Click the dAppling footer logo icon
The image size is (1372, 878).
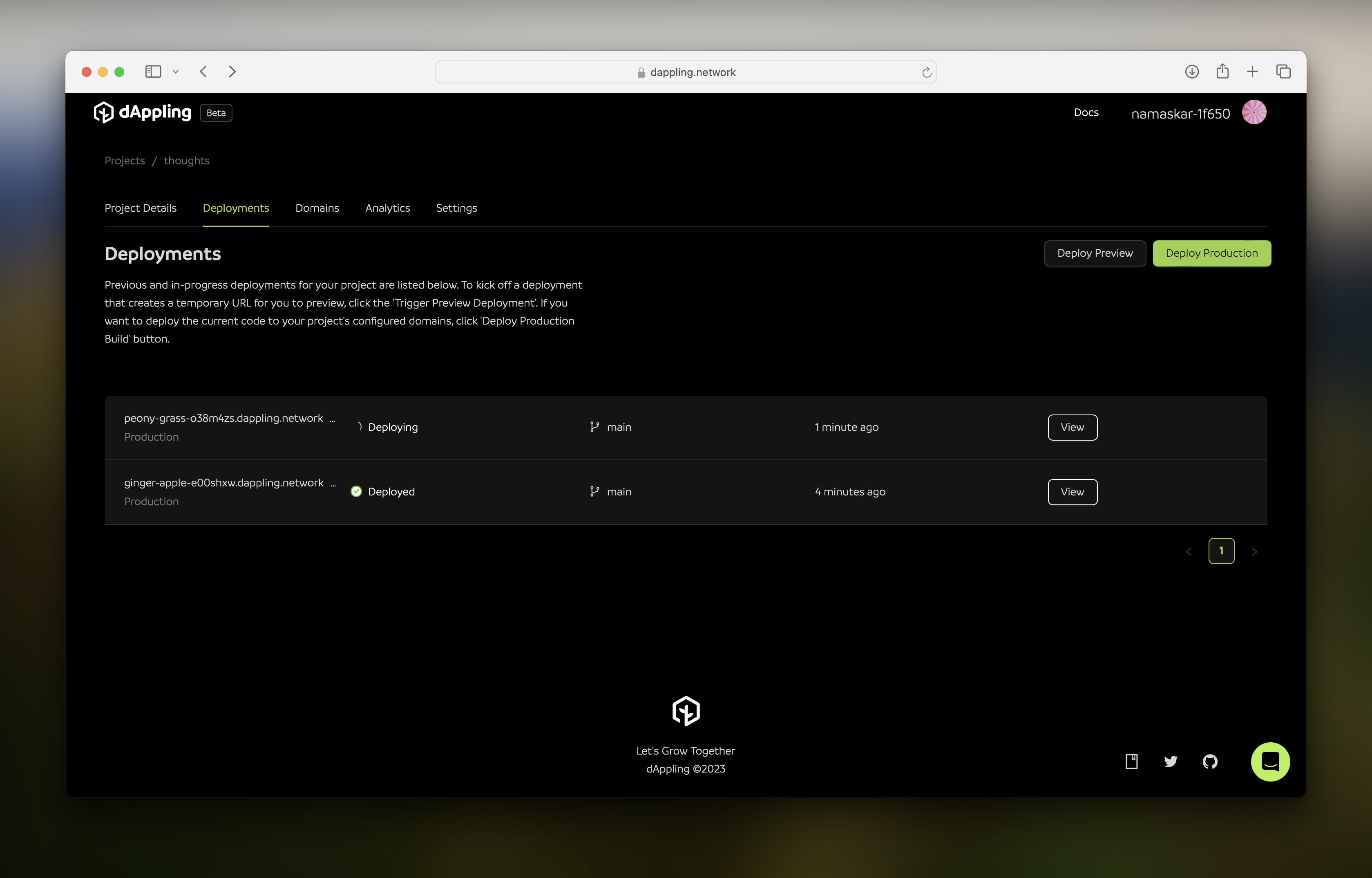pyautogui.click(x=686, y=712)
